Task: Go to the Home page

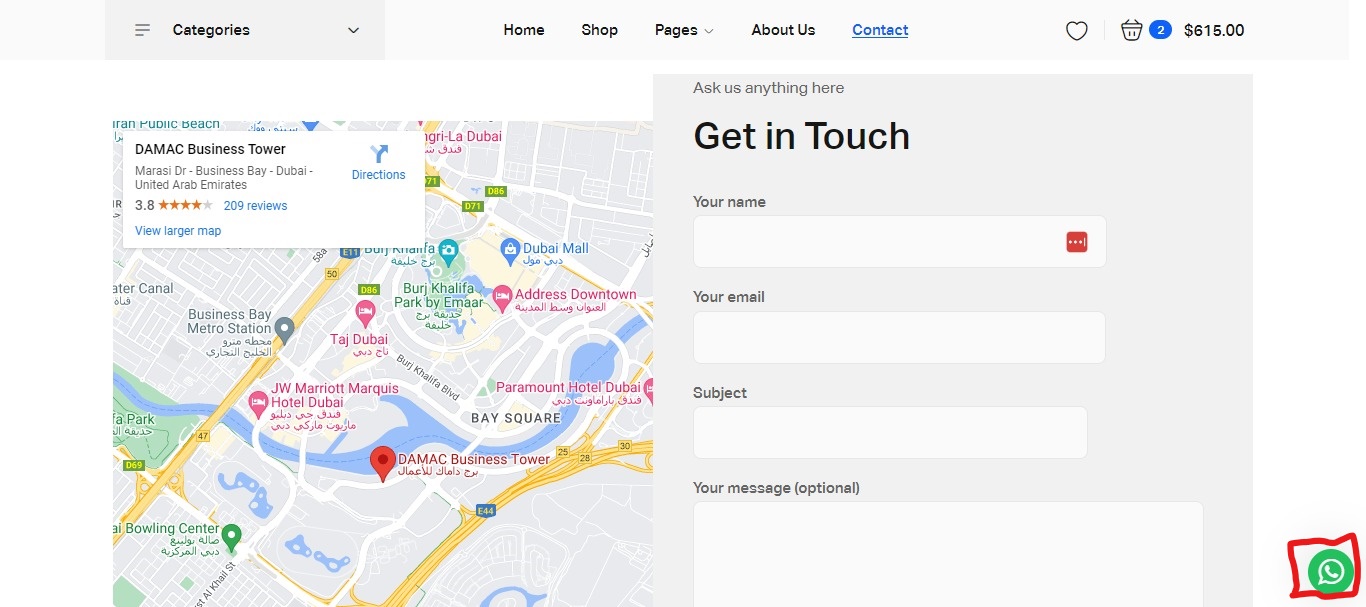Action: point(524,30)
